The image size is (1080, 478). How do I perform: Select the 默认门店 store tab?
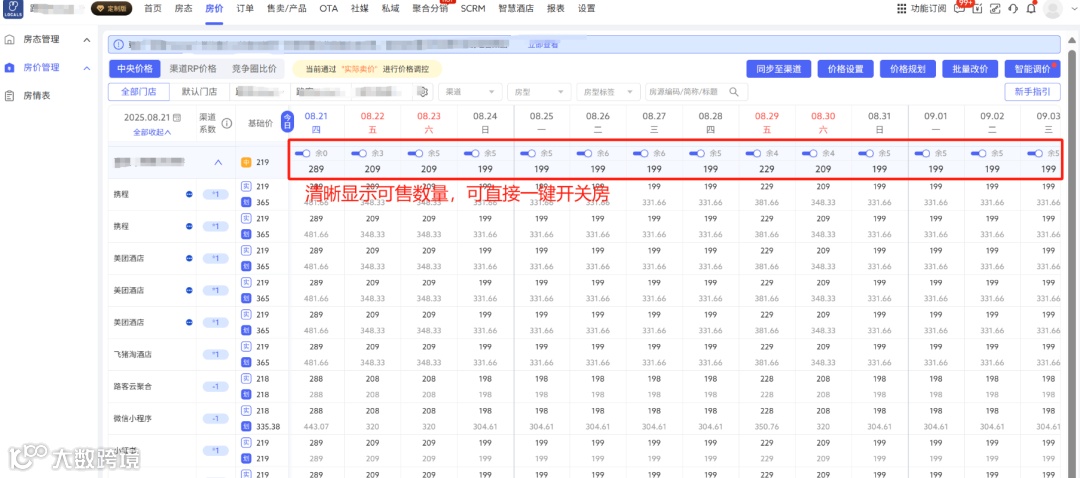coord(200,92)
